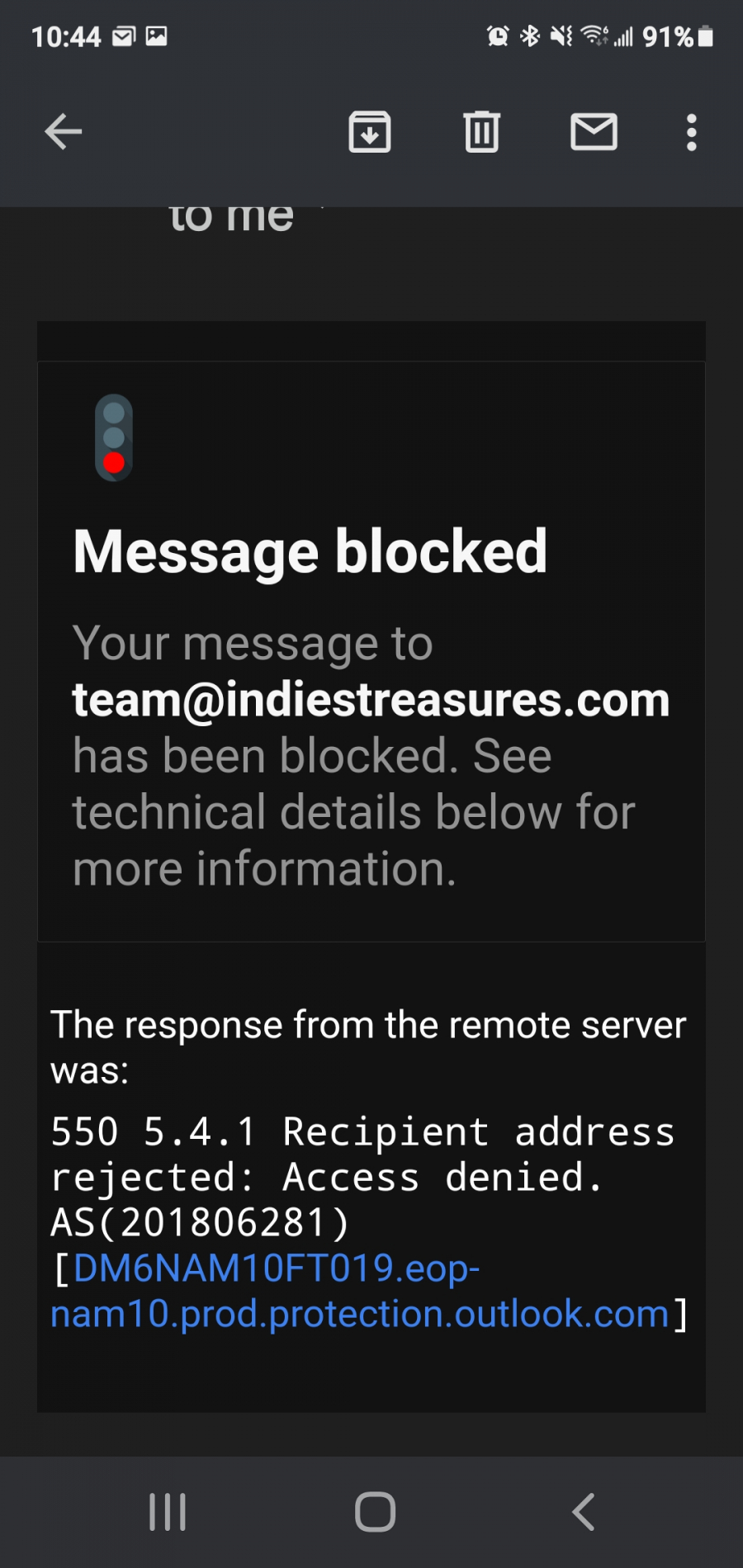The image size is (743, 1568).
Task: Tap the "Message blocked" heading
Action: coord(310,552)
